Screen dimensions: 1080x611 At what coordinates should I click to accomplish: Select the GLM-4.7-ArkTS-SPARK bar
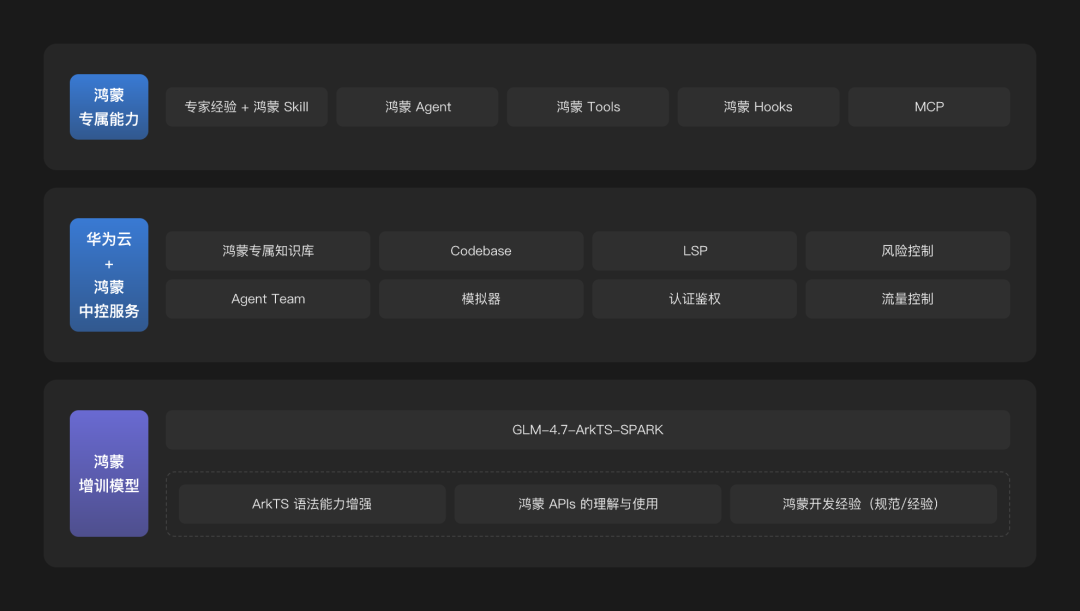pos(588,430)
